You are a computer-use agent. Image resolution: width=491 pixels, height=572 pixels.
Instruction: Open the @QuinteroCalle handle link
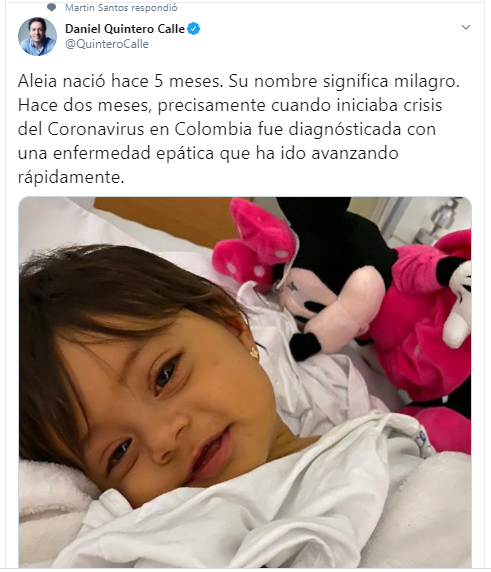107,44
